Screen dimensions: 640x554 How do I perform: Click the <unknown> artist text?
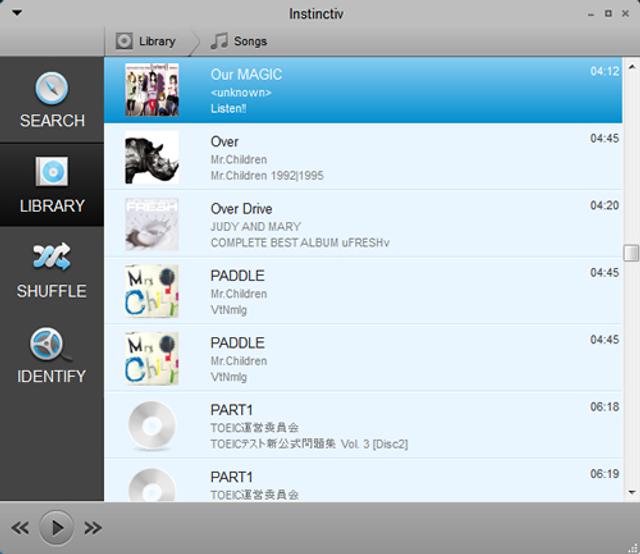tap(241, 93)
